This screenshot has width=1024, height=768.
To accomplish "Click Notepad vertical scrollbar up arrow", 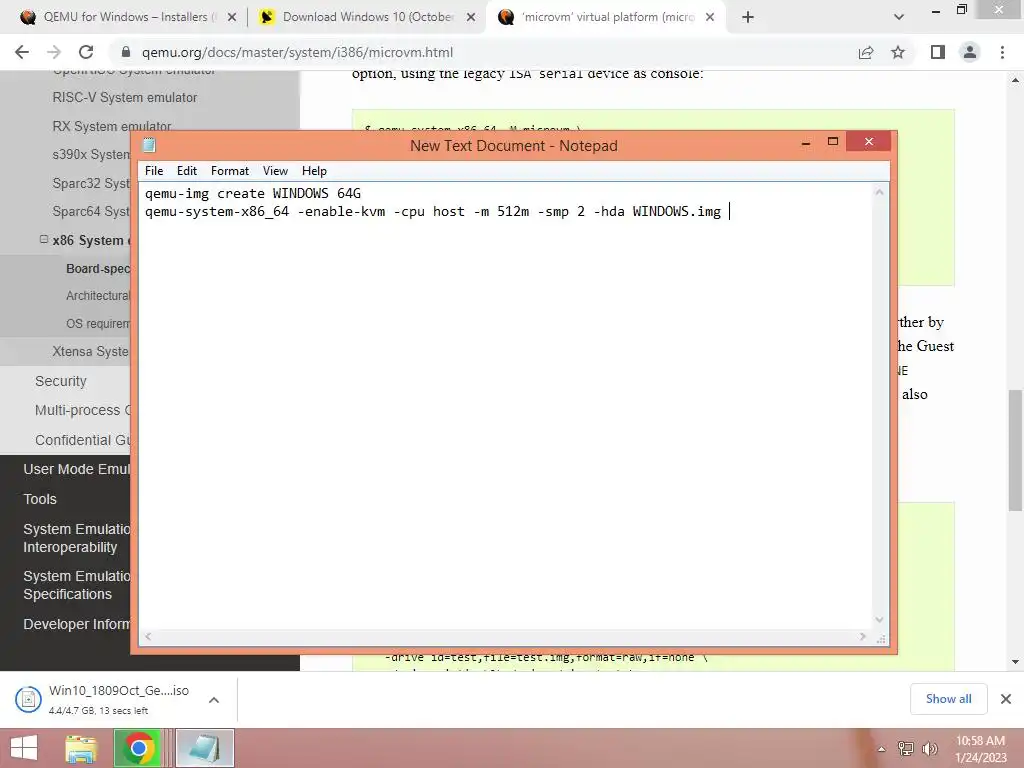I will pos(880,192).
